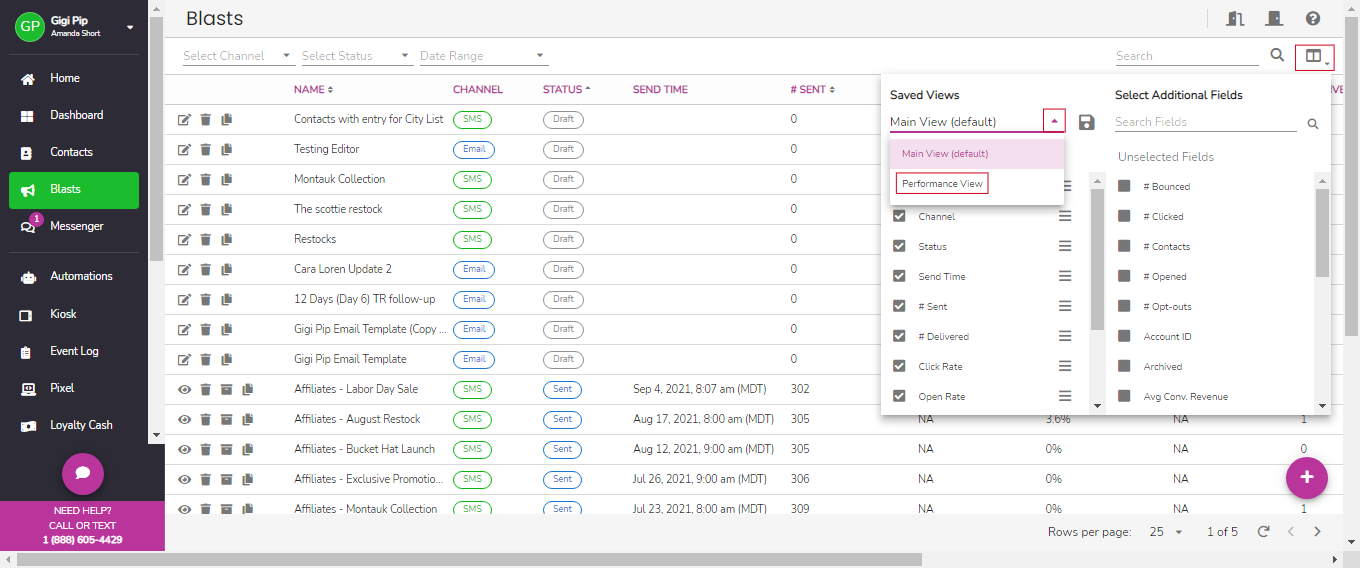The height and width of the screenshot is (568, 1360).
Task: Archive the Affiliates - August Restock blast
Action: 227,419
